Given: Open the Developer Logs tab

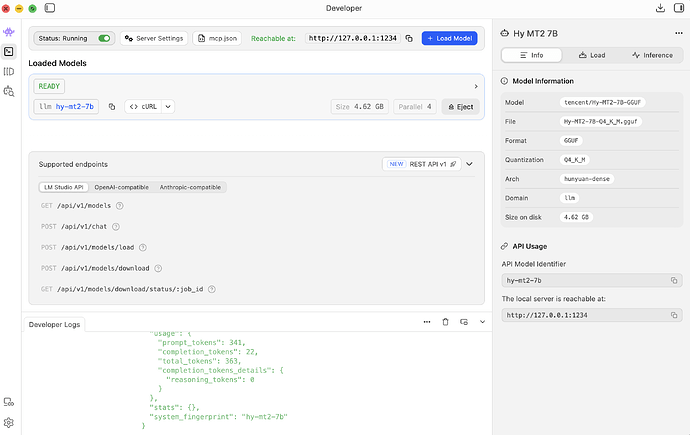Looking at the screenshot, I should point(54,325).
